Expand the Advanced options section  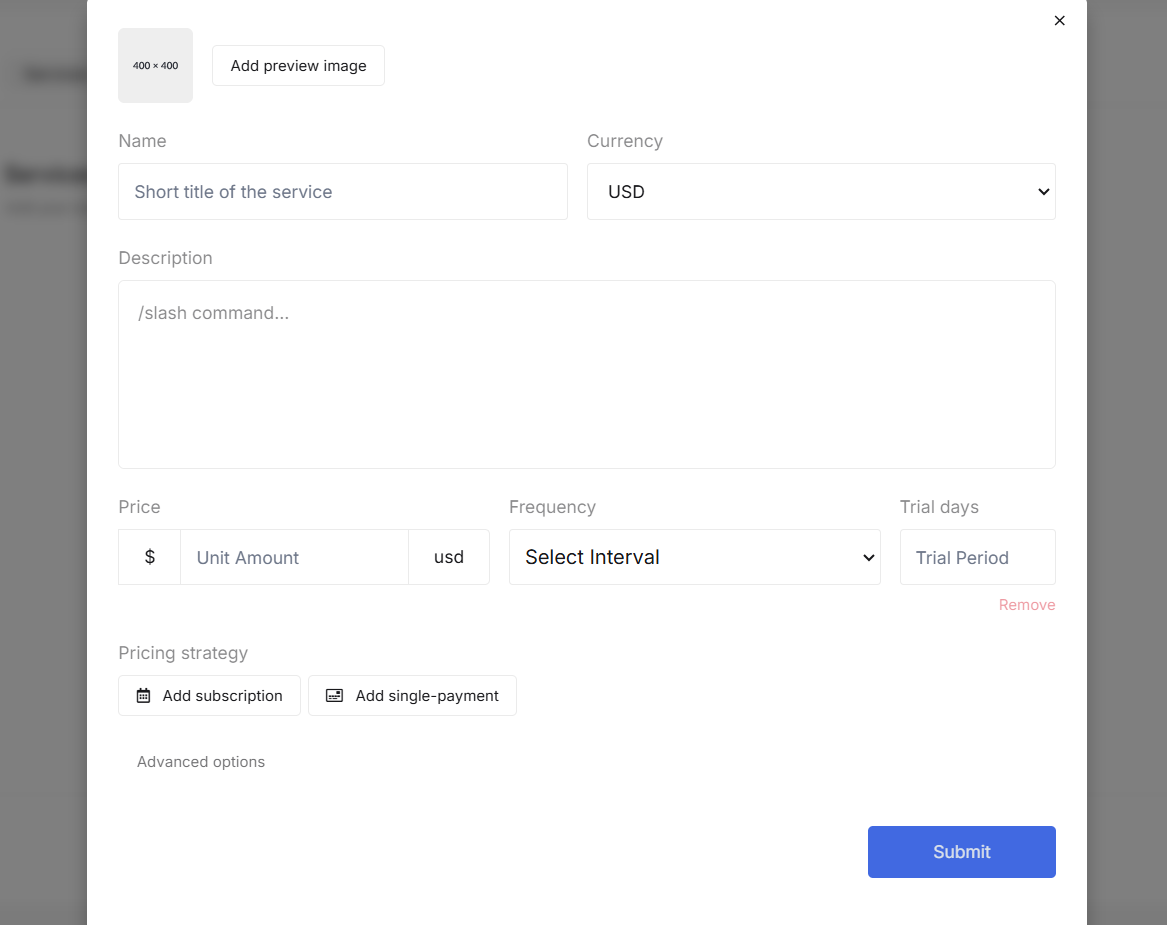(x=201, y=762)
